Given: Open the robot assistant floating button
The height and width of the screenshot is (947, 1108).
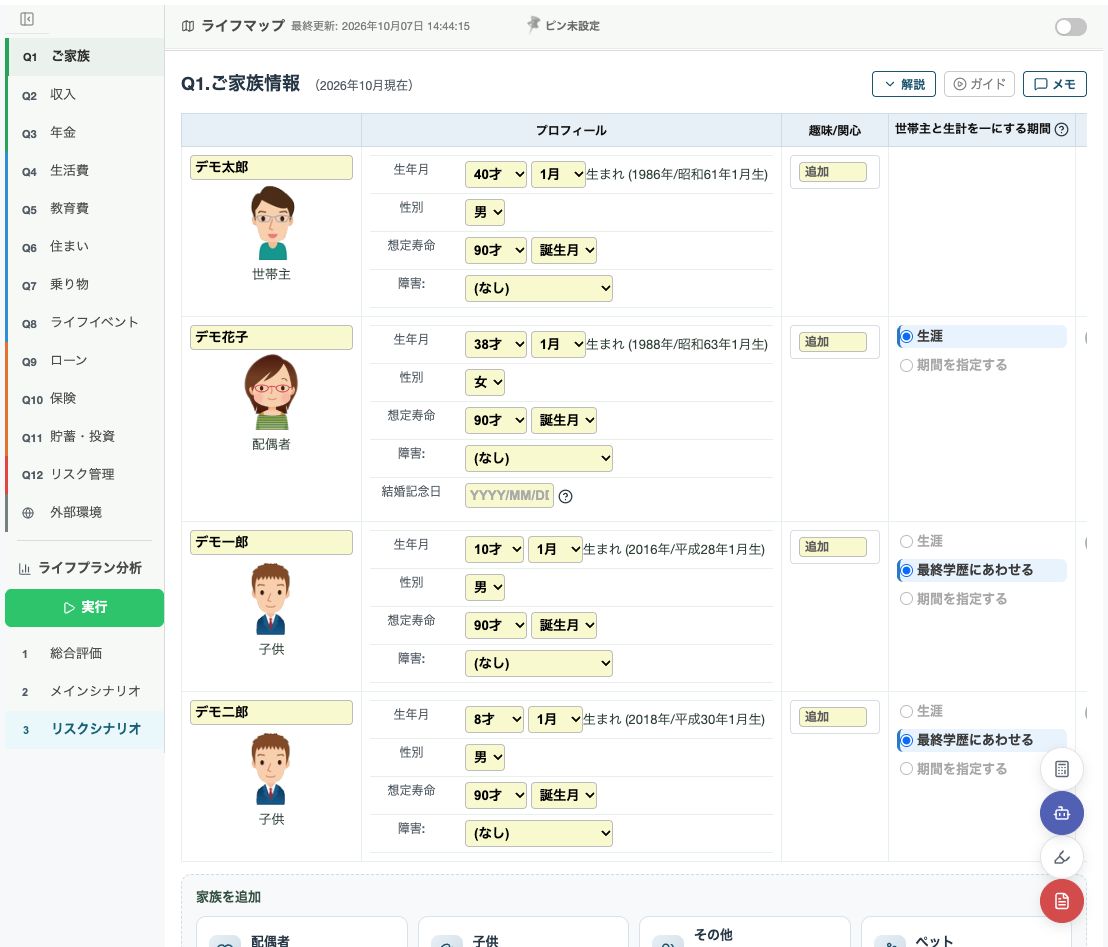Looking at the screenshot, I should coord(1061,813).
